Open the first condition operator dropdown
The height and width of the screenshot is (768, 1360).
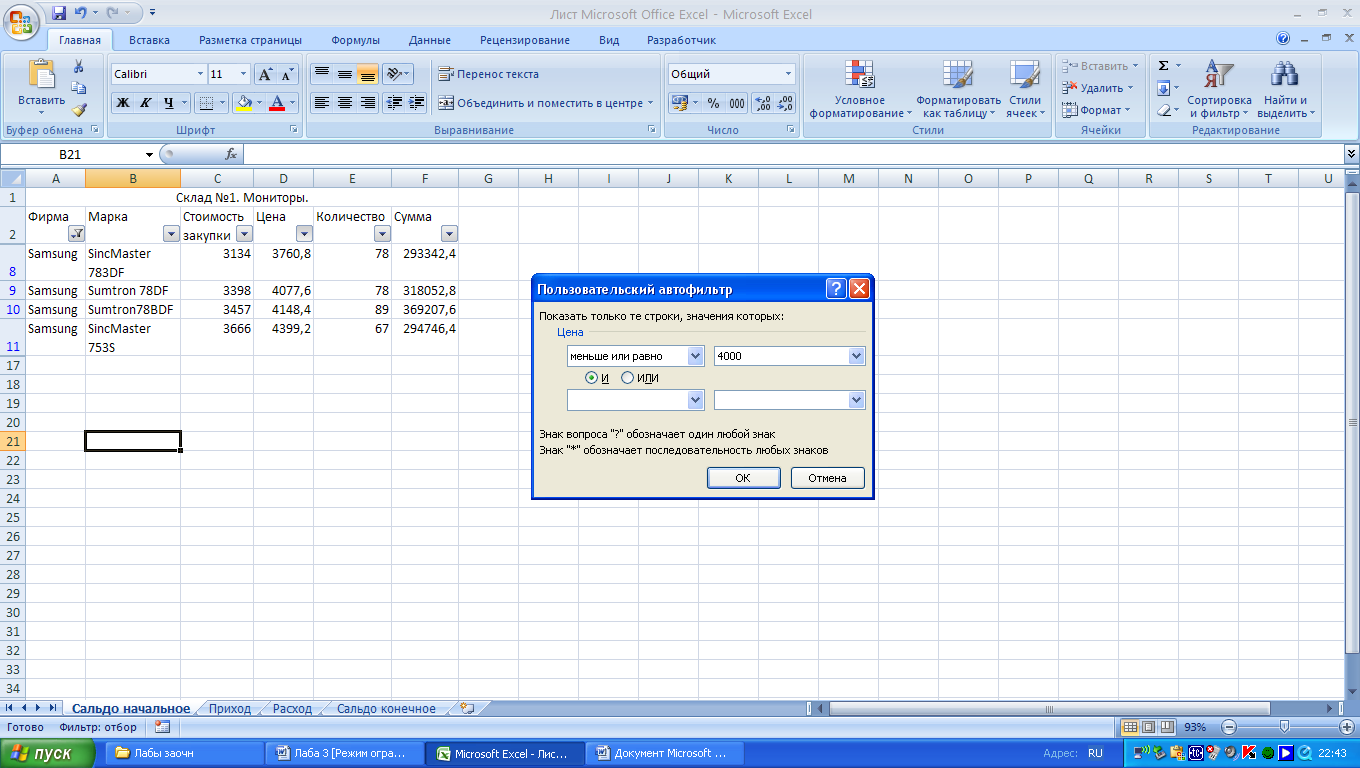[696, 356]
